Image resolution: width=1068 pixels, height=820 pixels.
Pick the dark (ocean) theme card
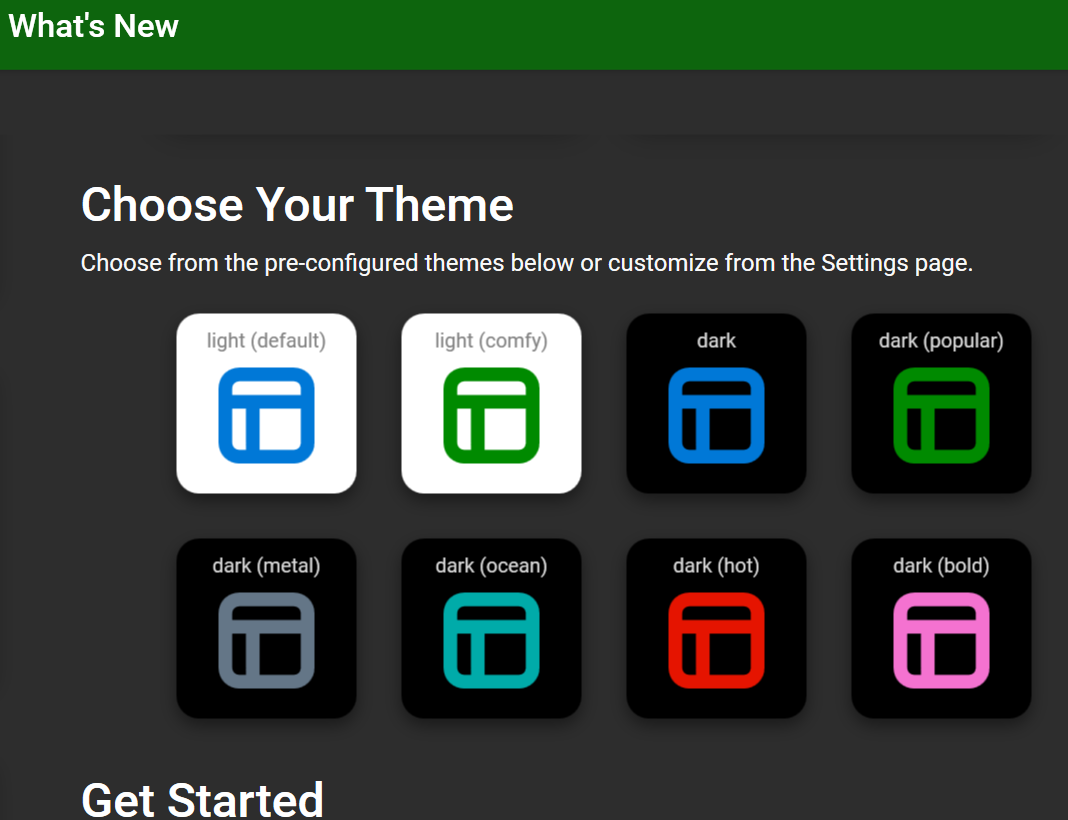tap(491, 628)
